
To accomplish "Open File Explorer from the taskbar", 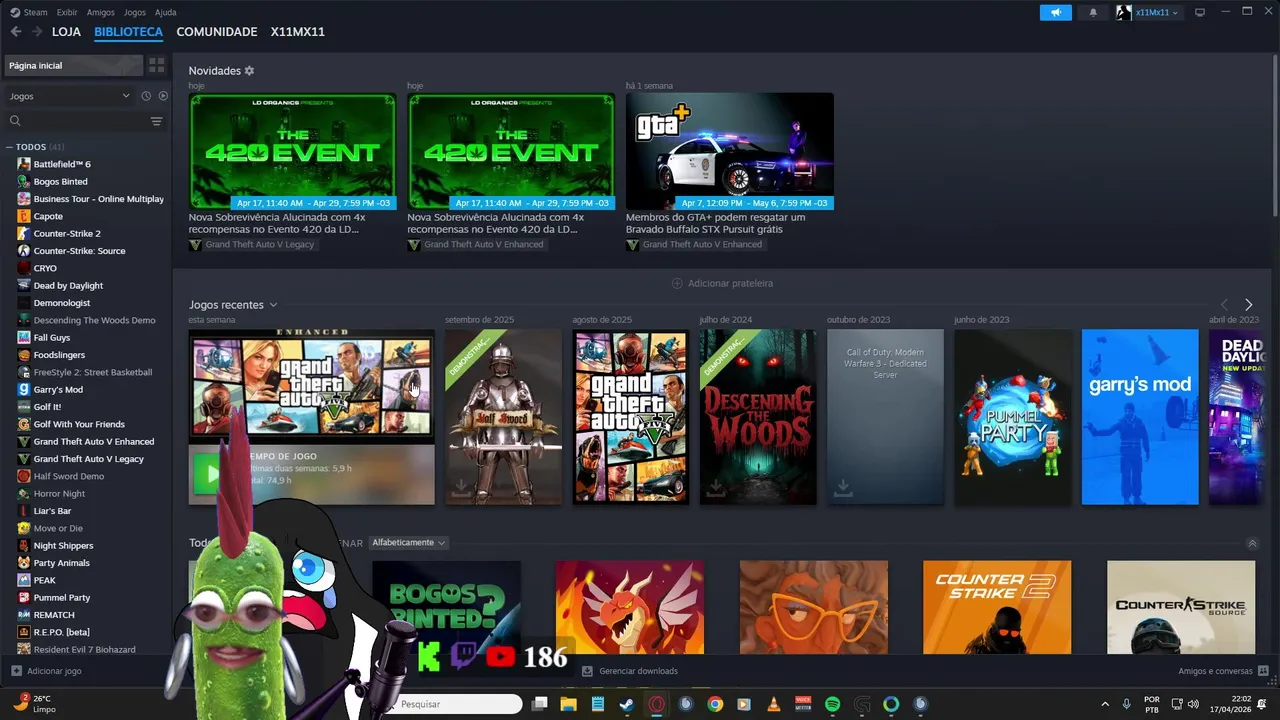I will pyautogui.click(x=569, y=704).
